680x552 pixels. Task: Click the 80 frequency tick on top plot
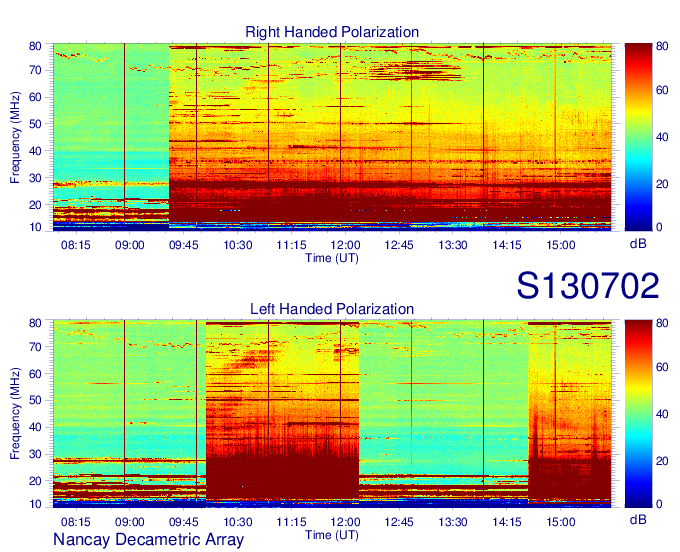36,46
